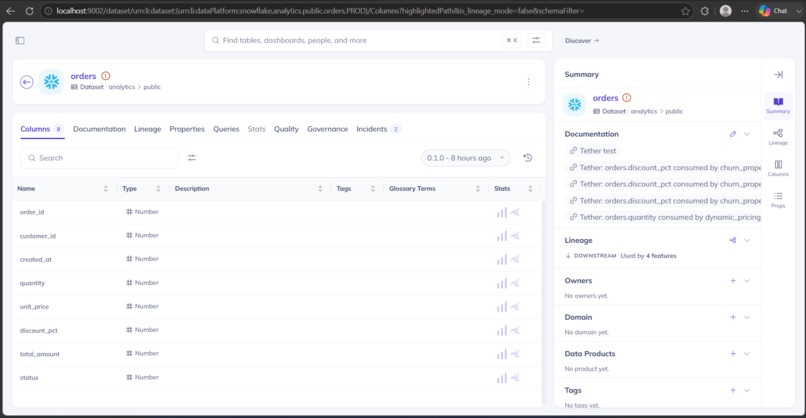
Task: Sort table by Glossary Terms column
Action: coord(478,189)
